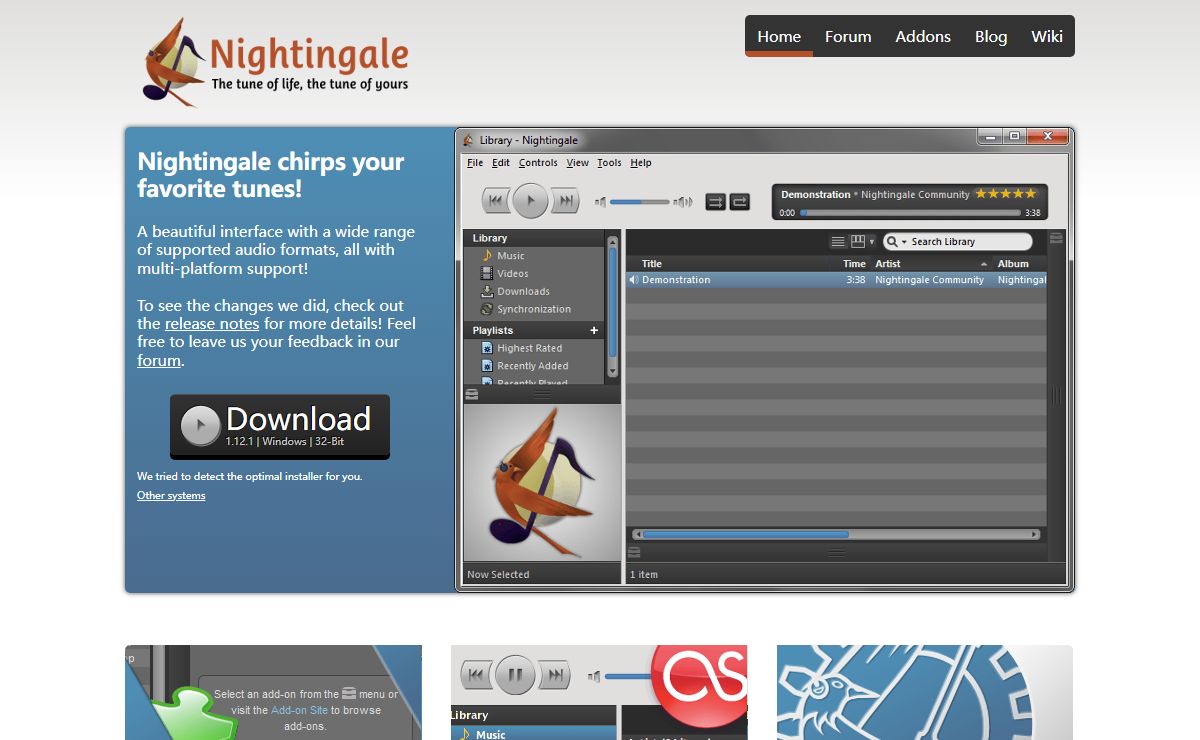Click the five-star rating in now playing
This screenshot has height=740, width=1200.
pyautogui.click(x=1006, y=194)
